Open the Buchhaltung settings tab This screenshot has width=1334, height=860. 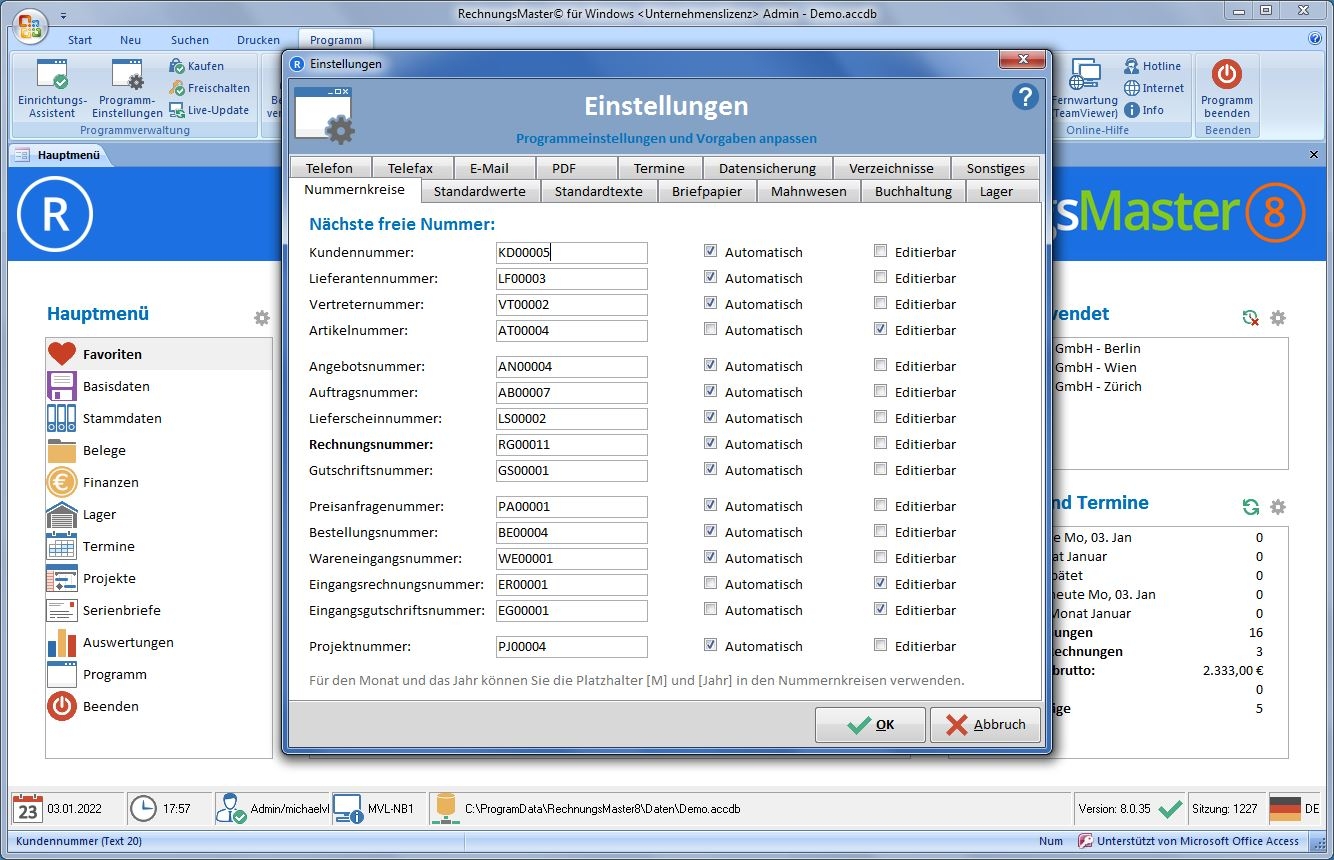point(913,191)
